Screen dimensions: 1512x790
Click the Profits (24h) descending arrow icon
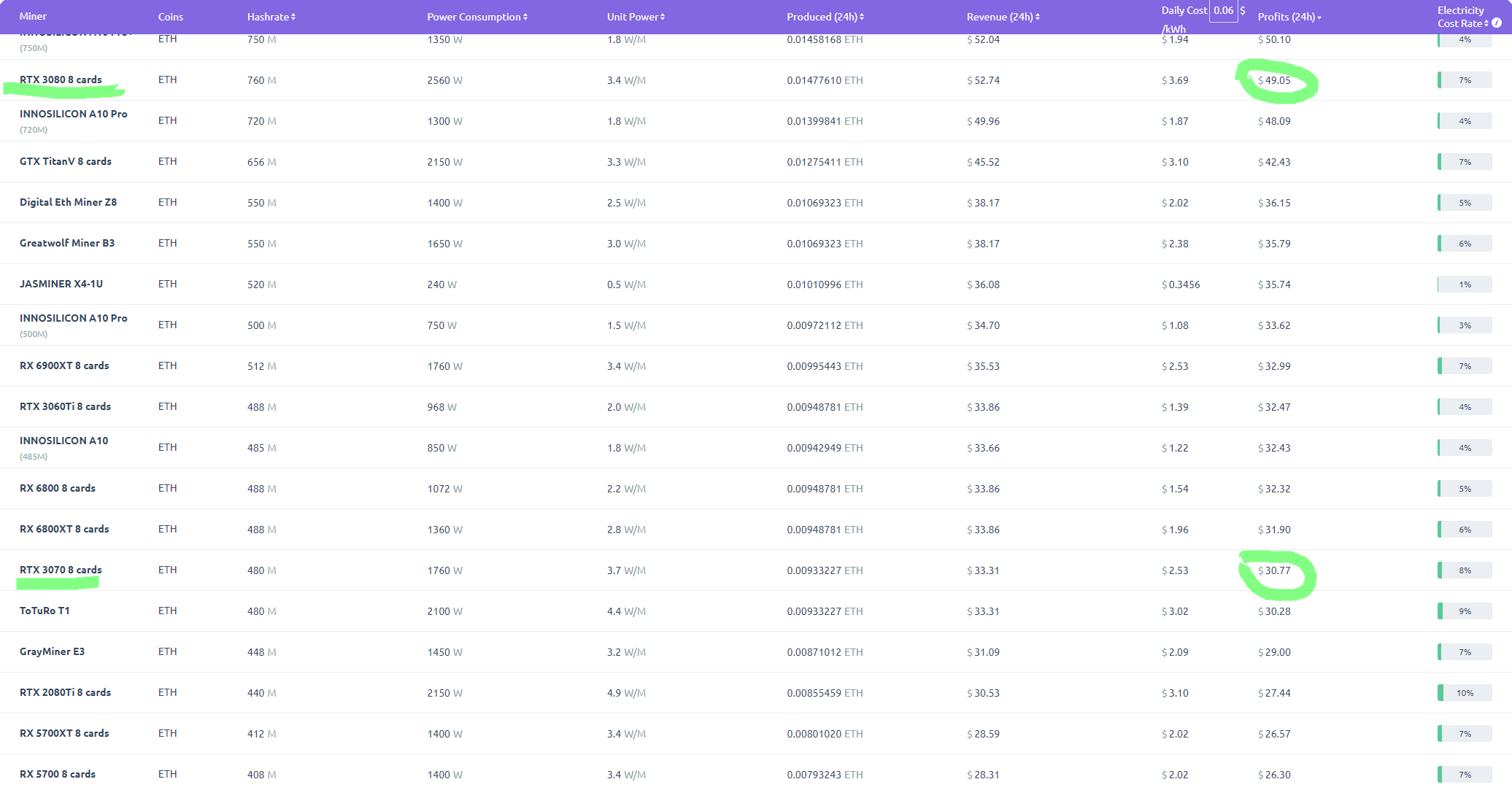click(1319, 18)
